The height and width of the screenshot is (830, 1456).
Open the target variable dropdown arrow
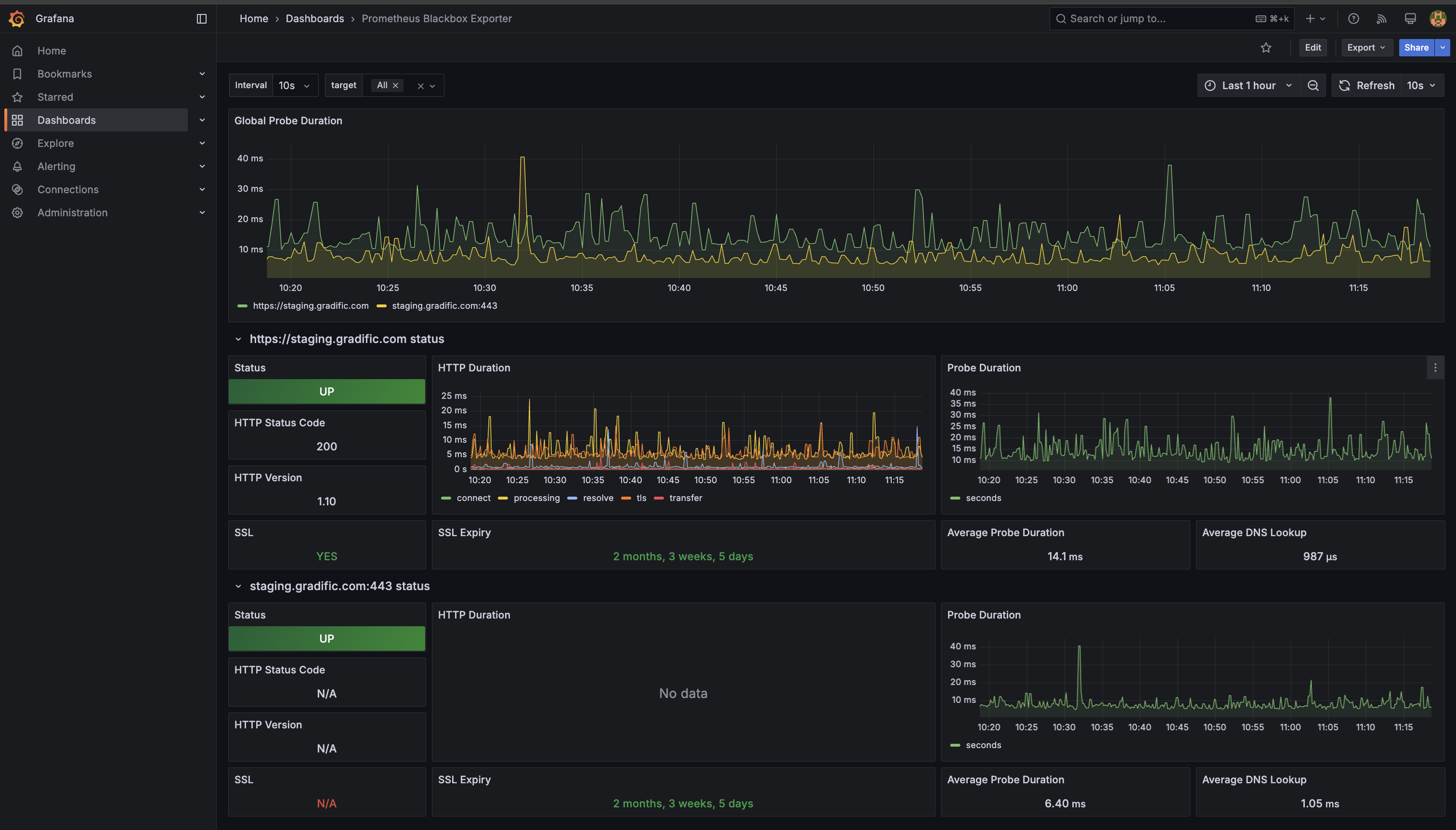pyautogui.click(x=432, y=86)
